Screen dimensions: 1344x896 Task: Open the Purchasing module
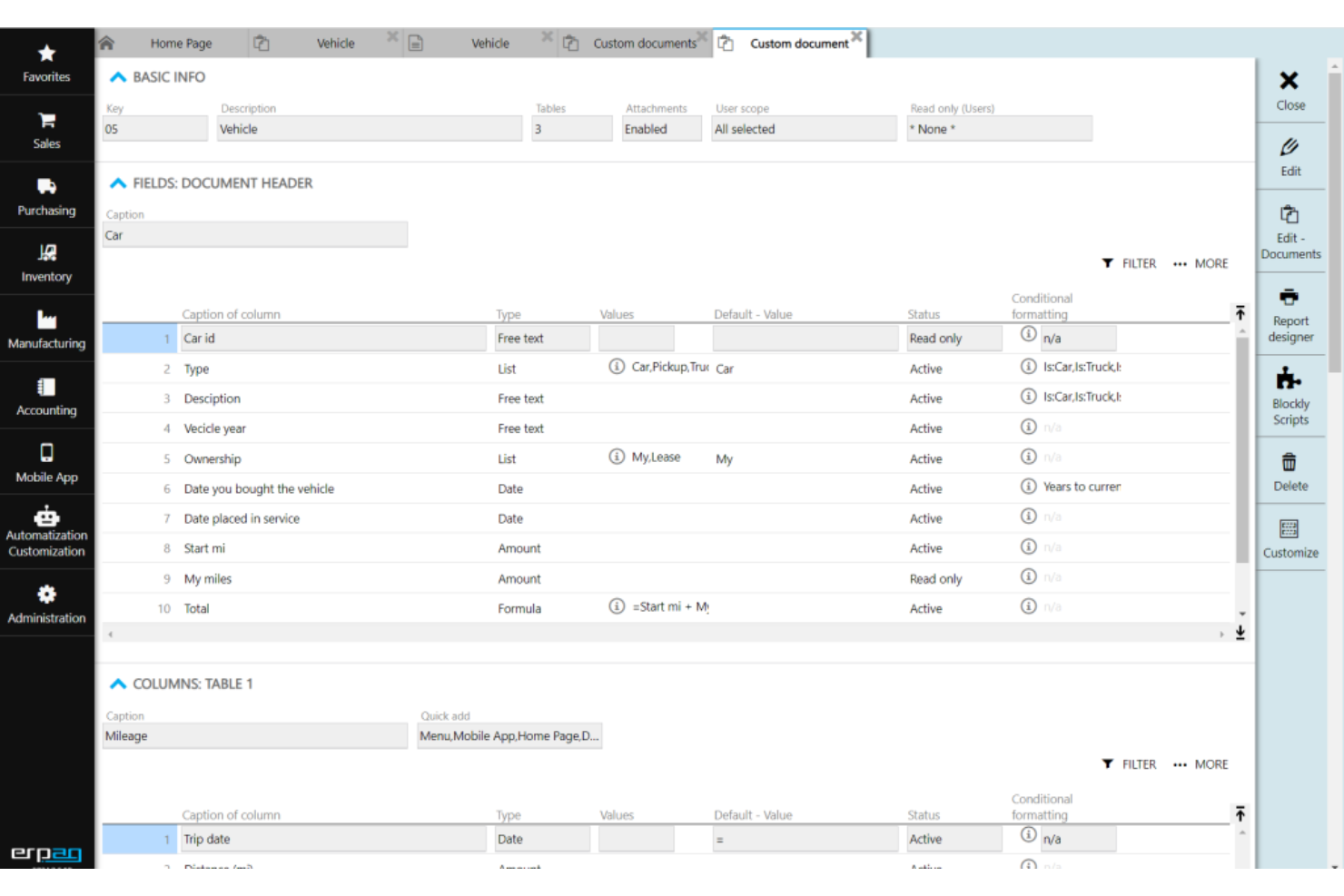46,196
